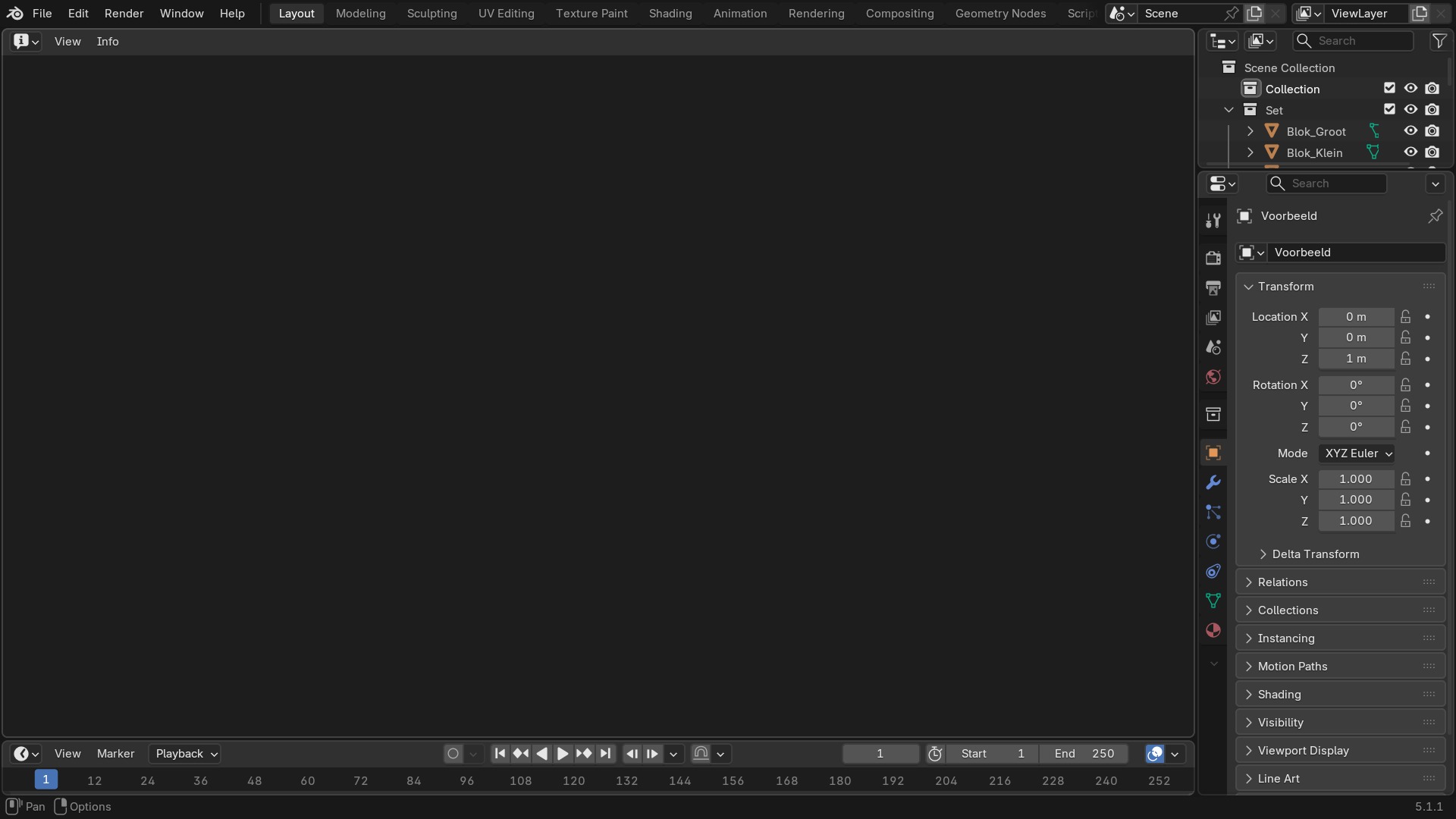Open the Playback dropdown in timeline
This screenshot has width=1456, height=819.
[x=186, y=754]
